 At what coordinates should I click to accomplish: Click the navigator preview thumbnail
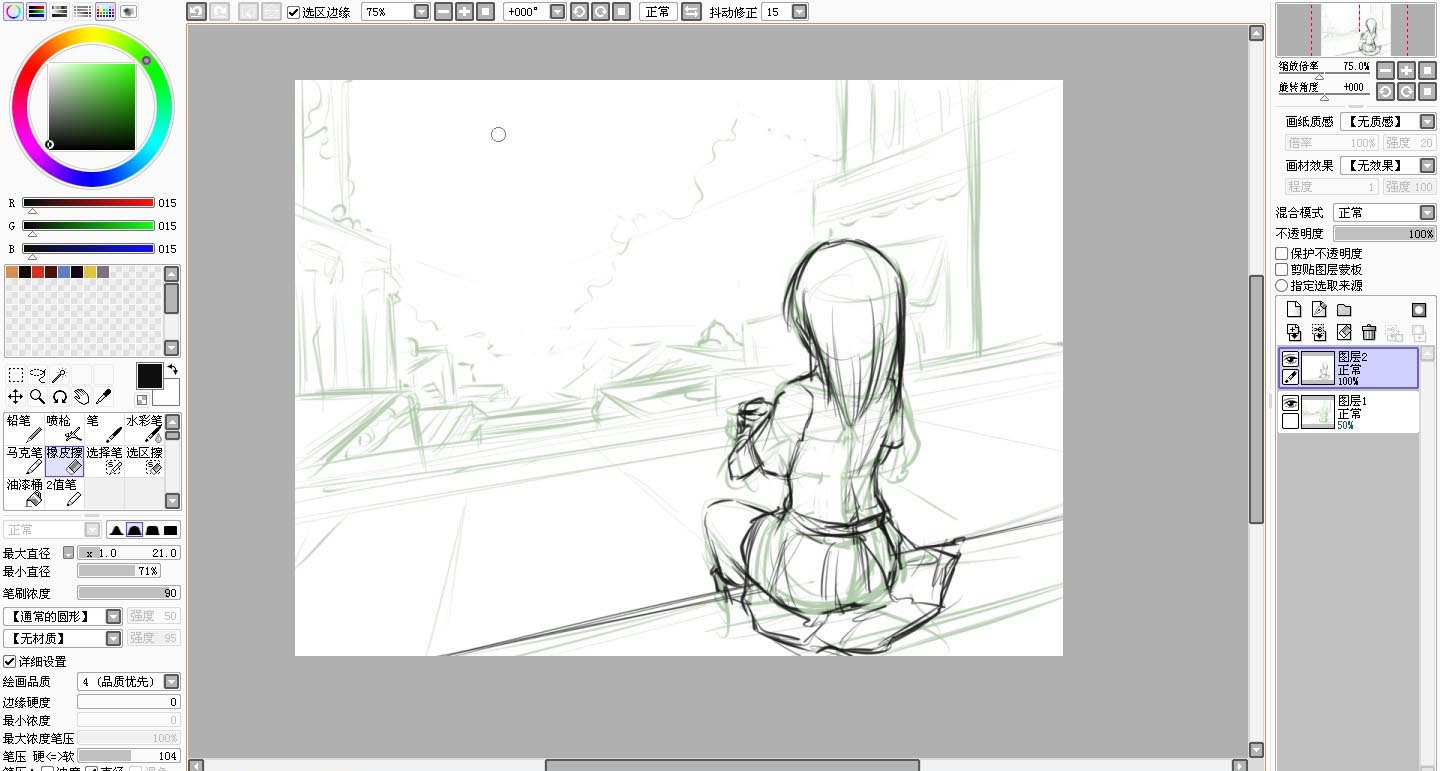point(1357,30)
